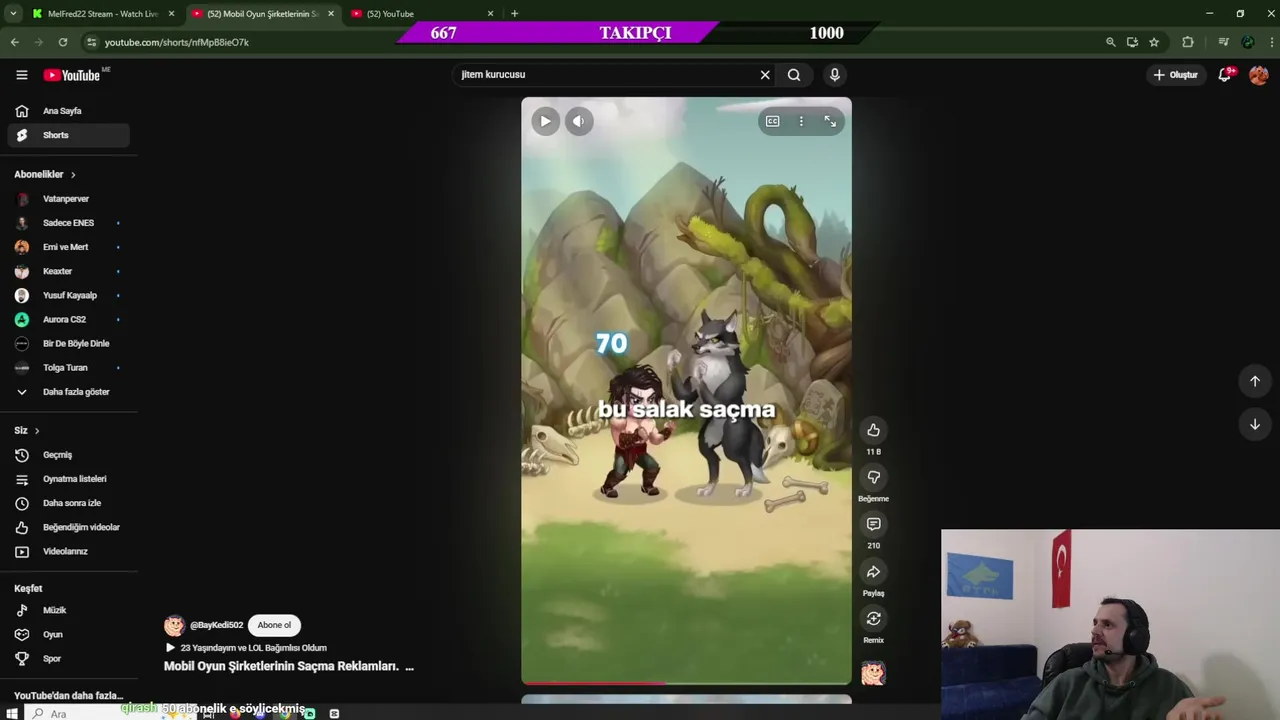Open the Emi ve Mert channel
Image resolution: width=1280 pixels, height=720 pixels.
pos(68,247)
